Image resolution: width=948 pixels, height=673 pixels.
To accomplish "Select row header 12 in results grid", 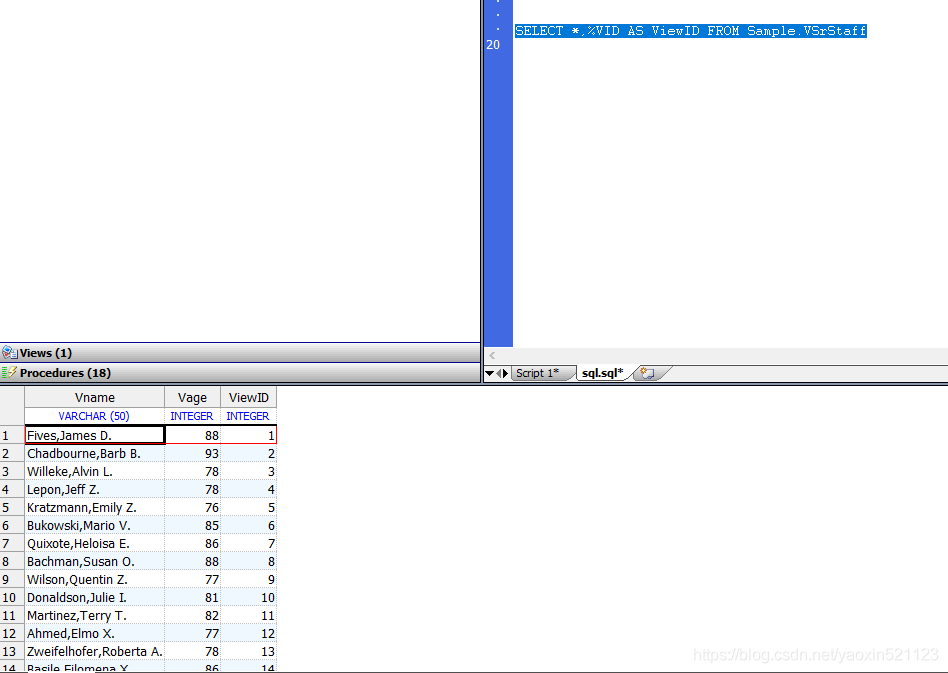I will [x=12, y=633].
